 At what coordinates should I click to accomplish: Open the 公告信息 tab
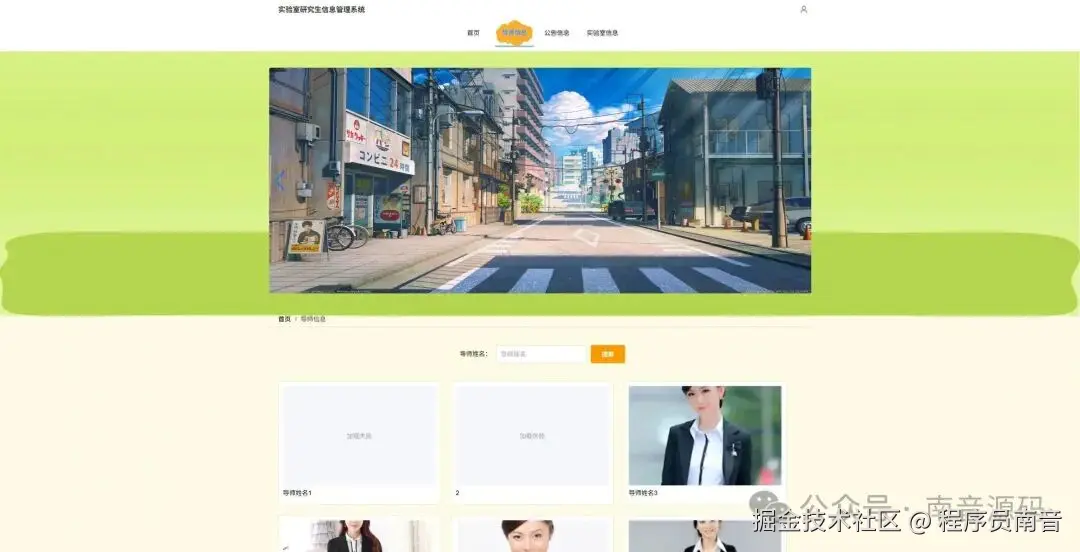pos(557,33)
